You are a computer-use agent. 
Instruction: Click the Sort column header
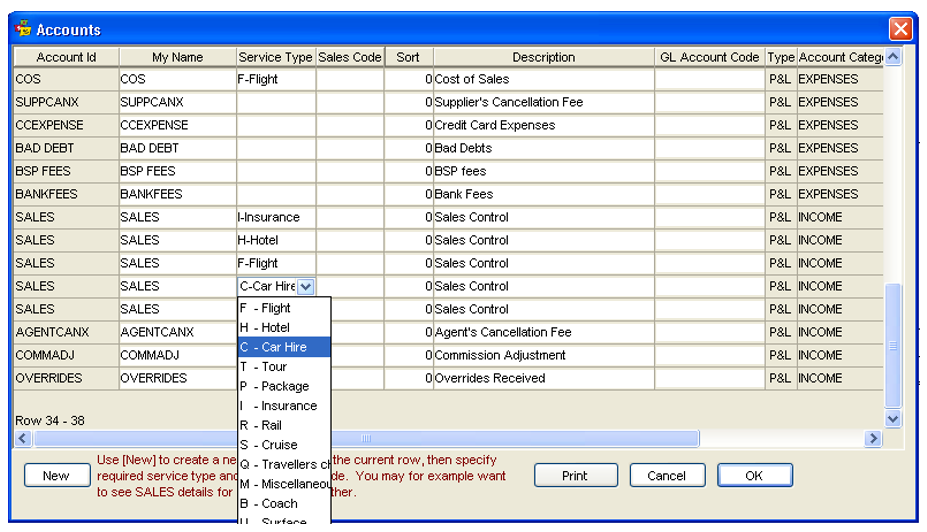click(x=409, y=57)
